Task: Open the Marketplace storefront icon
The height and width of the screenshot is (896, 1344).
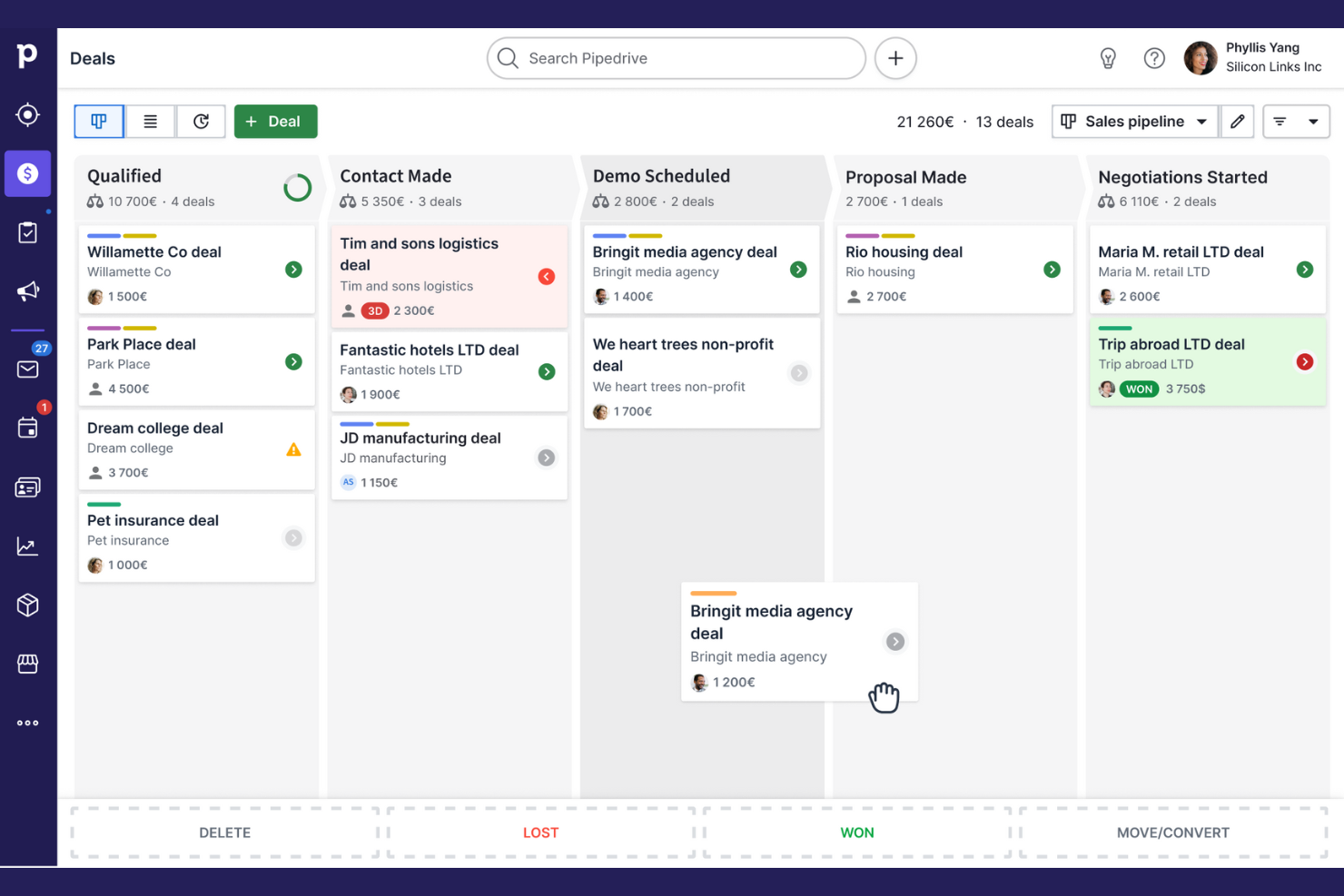Action: tap(27, 664)
